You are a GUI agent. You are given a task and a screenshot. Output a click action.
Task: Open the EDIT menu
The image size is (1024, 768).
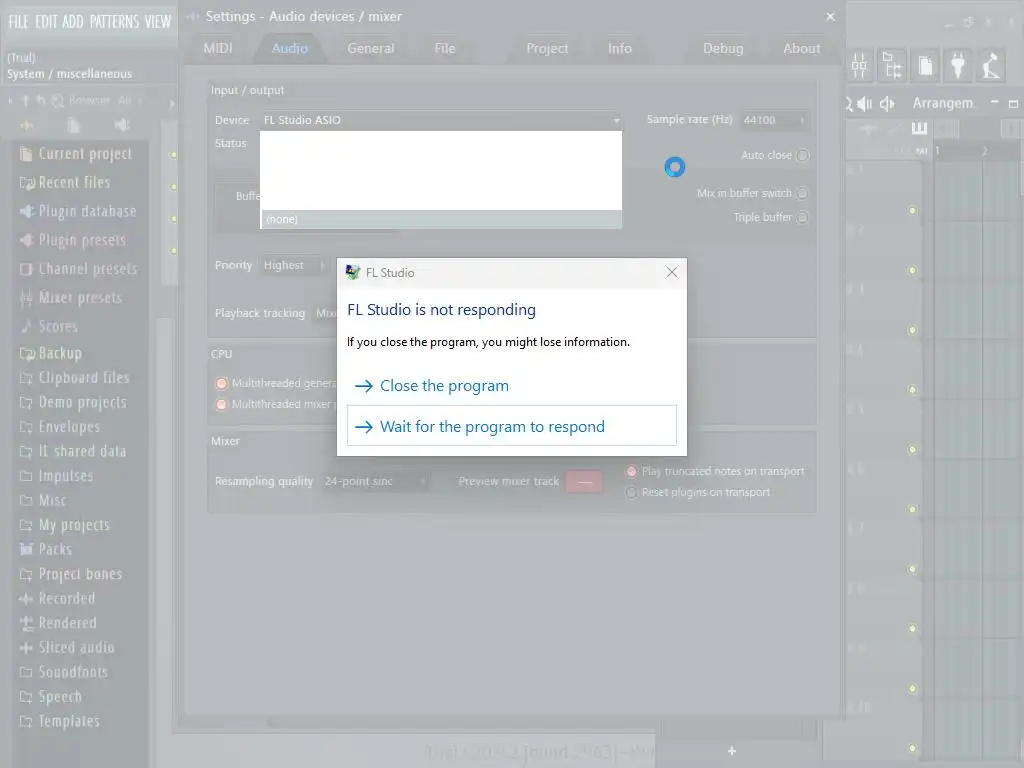(46, 22)
